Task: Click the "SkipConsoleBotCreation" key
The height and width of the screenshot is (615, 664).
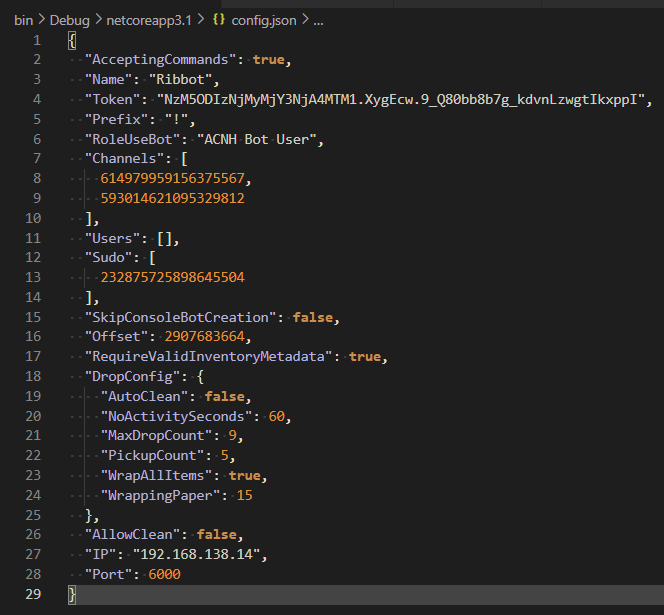Action: tap(180, 318)
